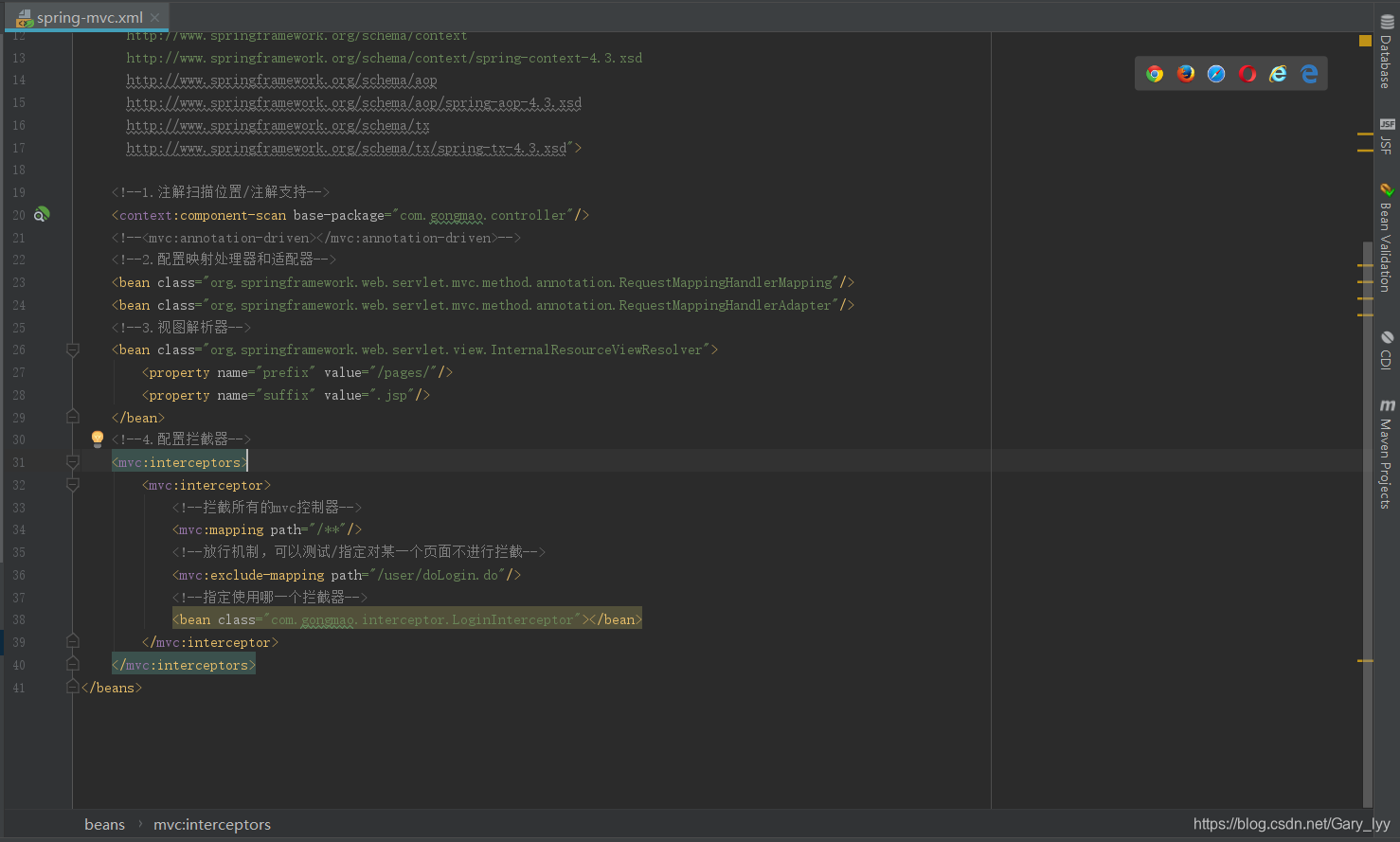Click the RequestMappingHandlerMapping class text
The width and height of the screenshot is (1400, 842).
[726, 282]
